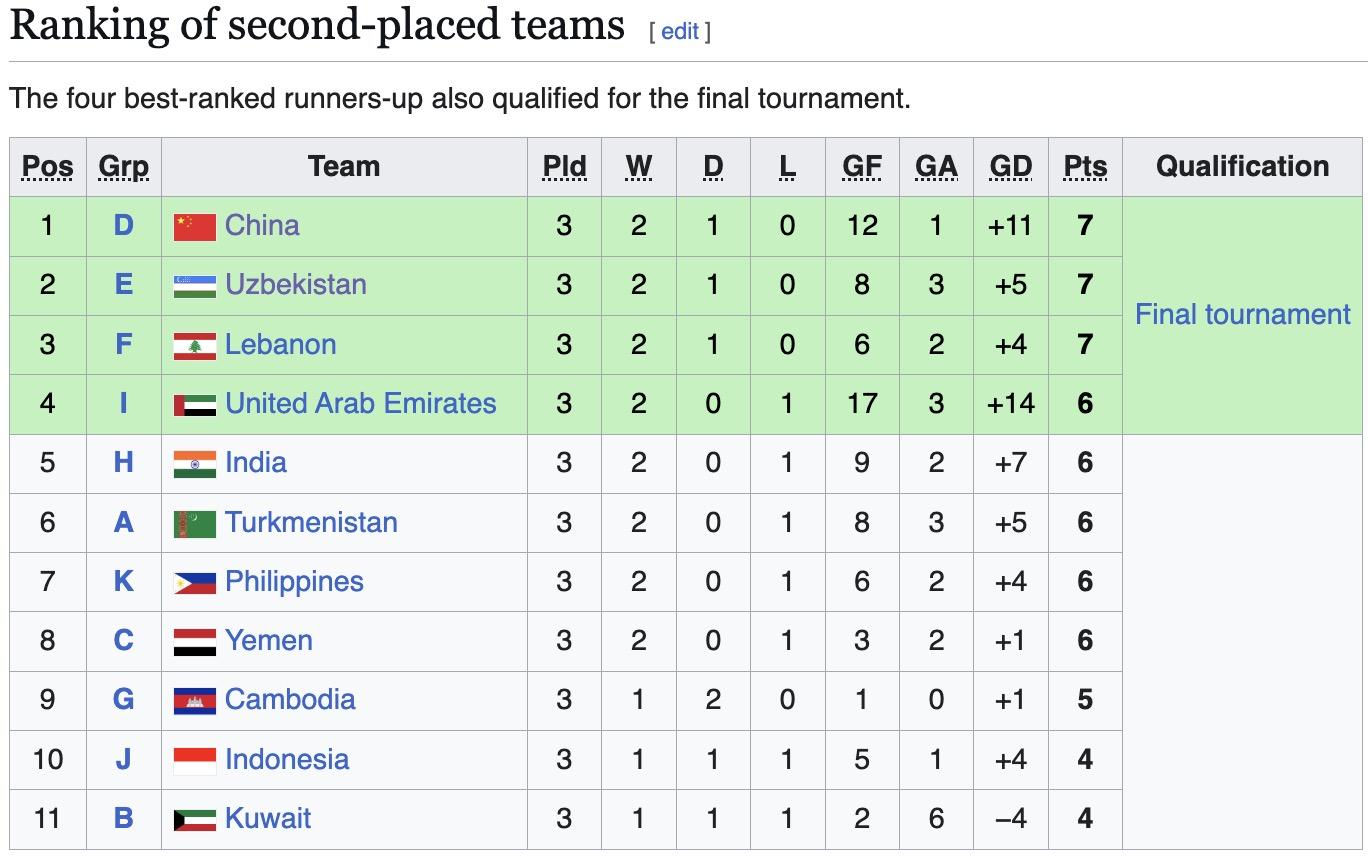Click the Turkmenistan flag icon

coord(194,523)
